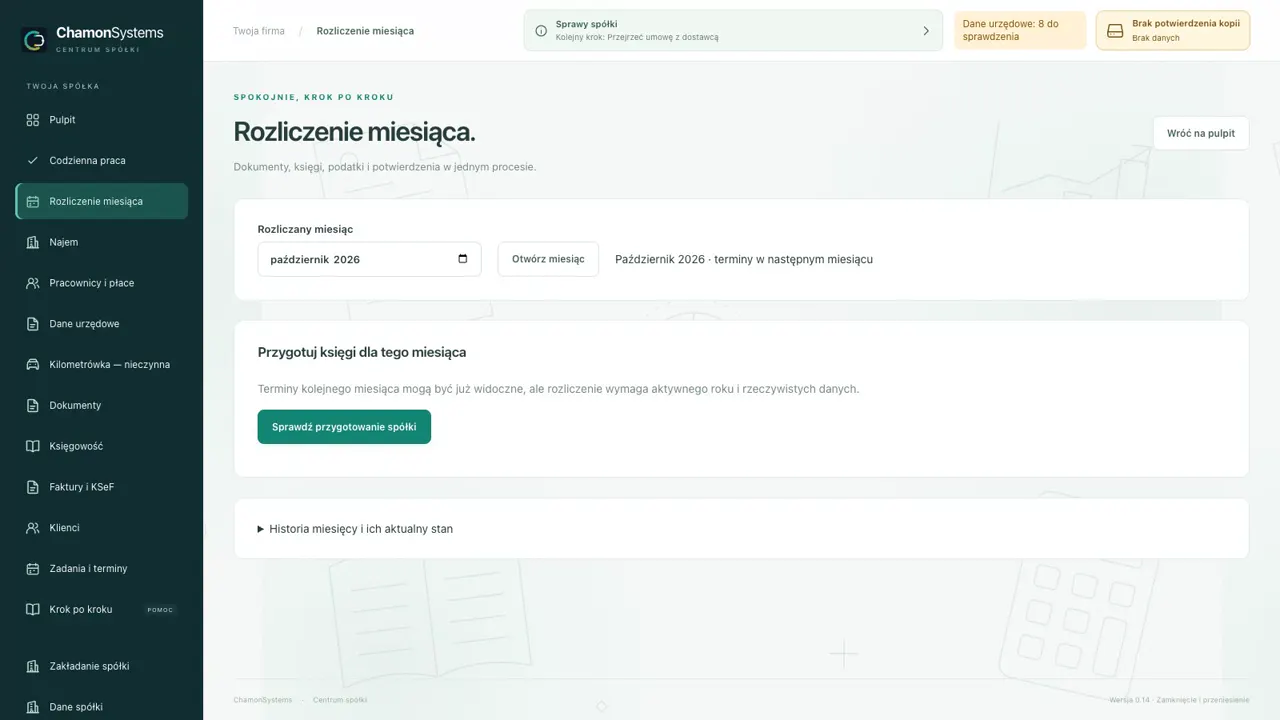This screenshot has width=1280, height=720.
Task: Follow the Twoja firma breadcrumb link
Action: (x=259, y=31)
